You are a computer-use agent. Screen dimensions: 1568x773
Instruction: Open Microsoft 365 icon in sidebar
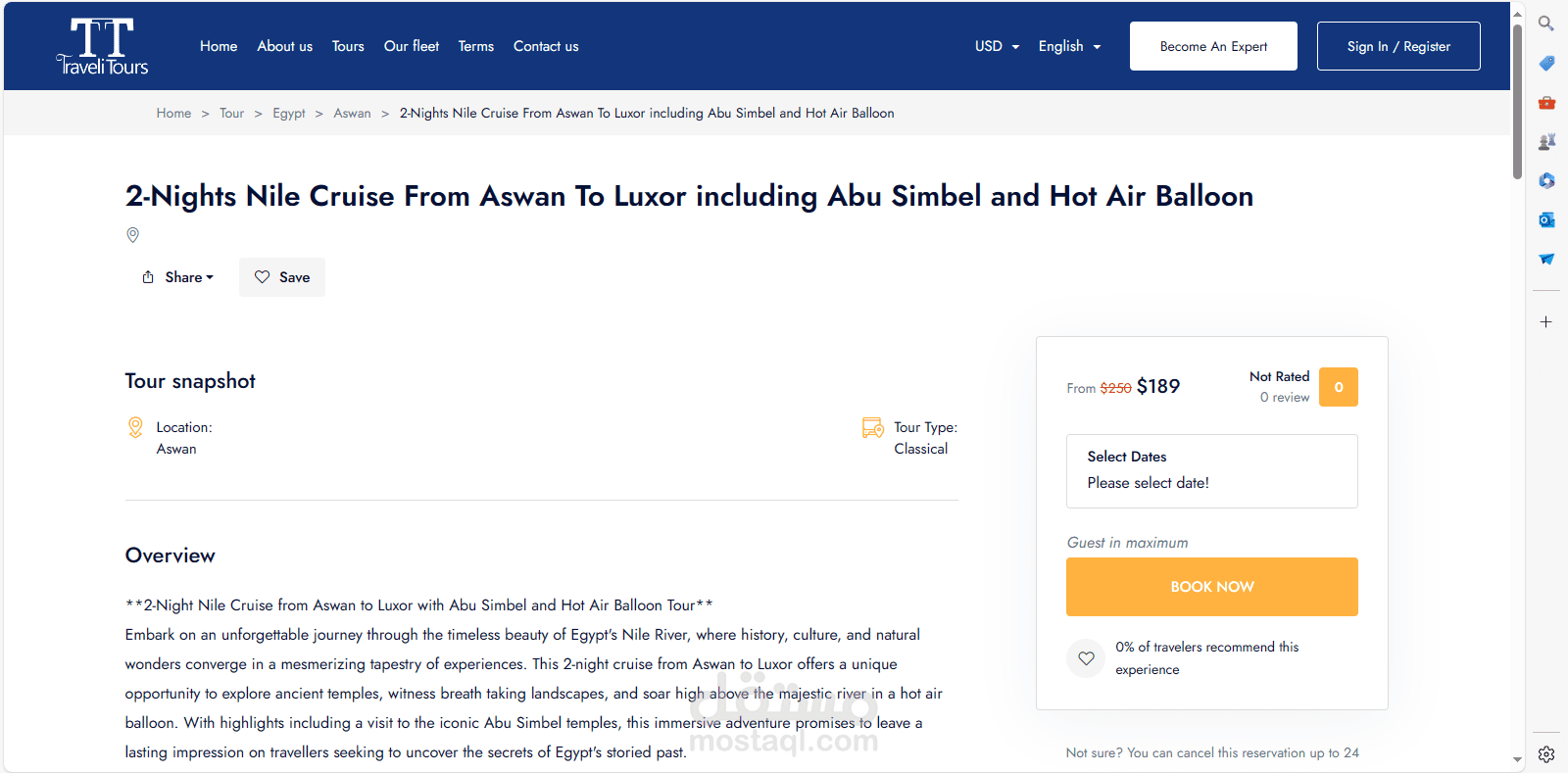1546,181
